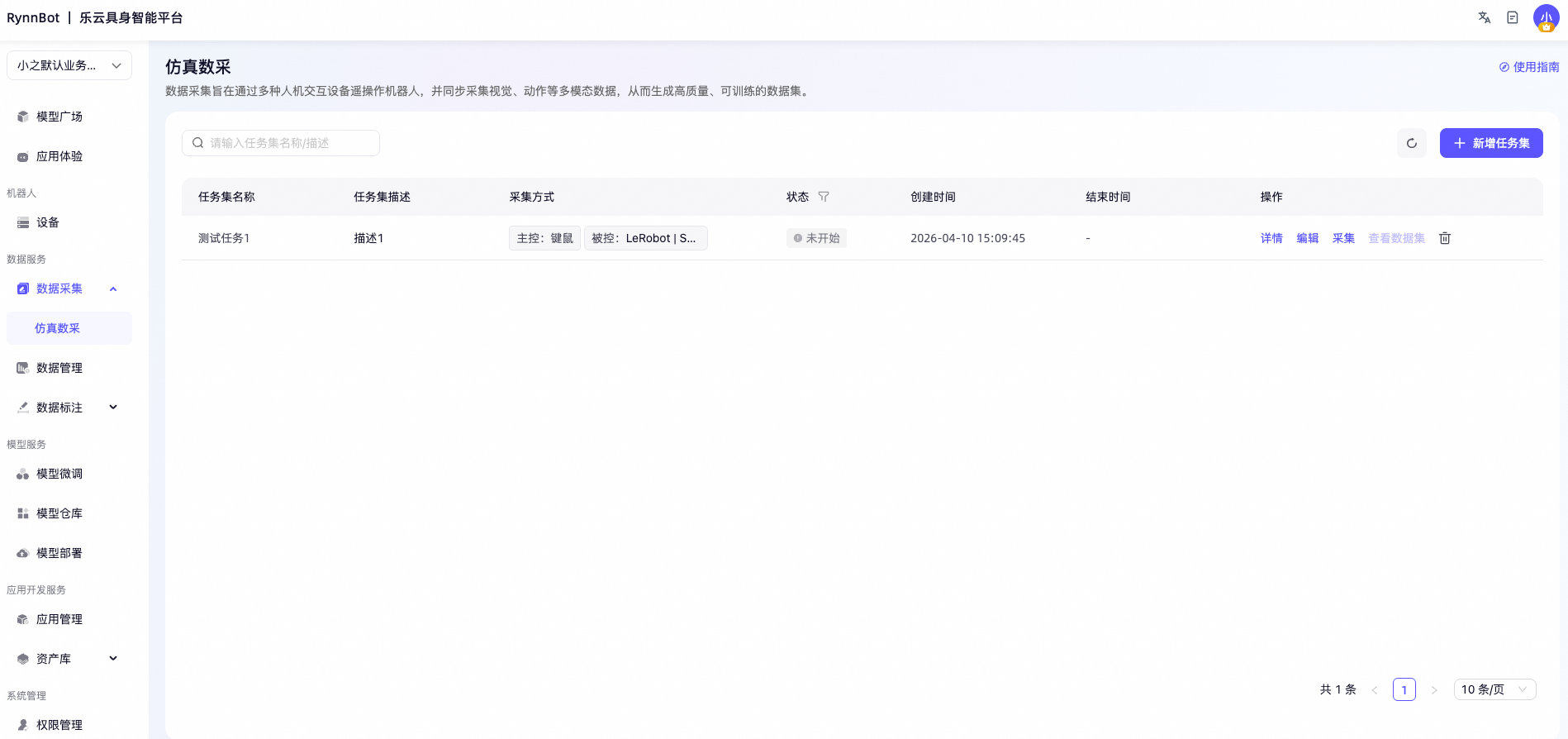Screen dimensions: 1568x739
Task: Click the 模型广场 sidebar icon
Action: 23,117
